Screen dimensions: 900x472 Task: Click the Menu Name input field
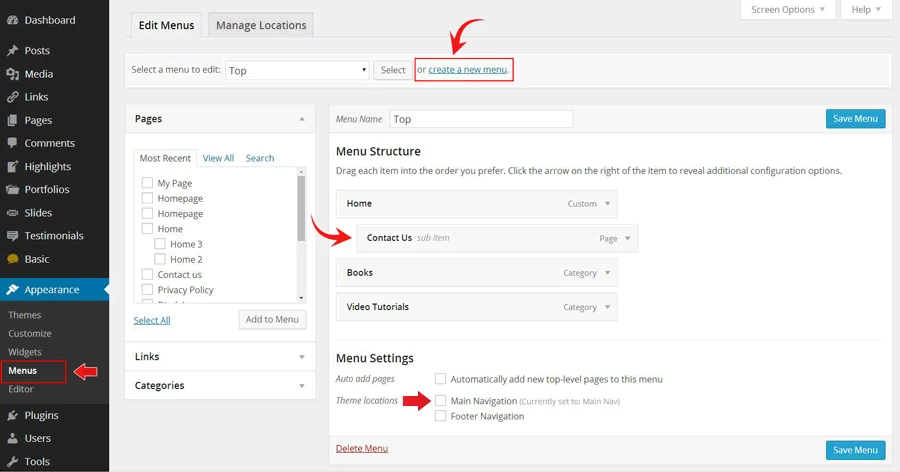pos(481,119)
